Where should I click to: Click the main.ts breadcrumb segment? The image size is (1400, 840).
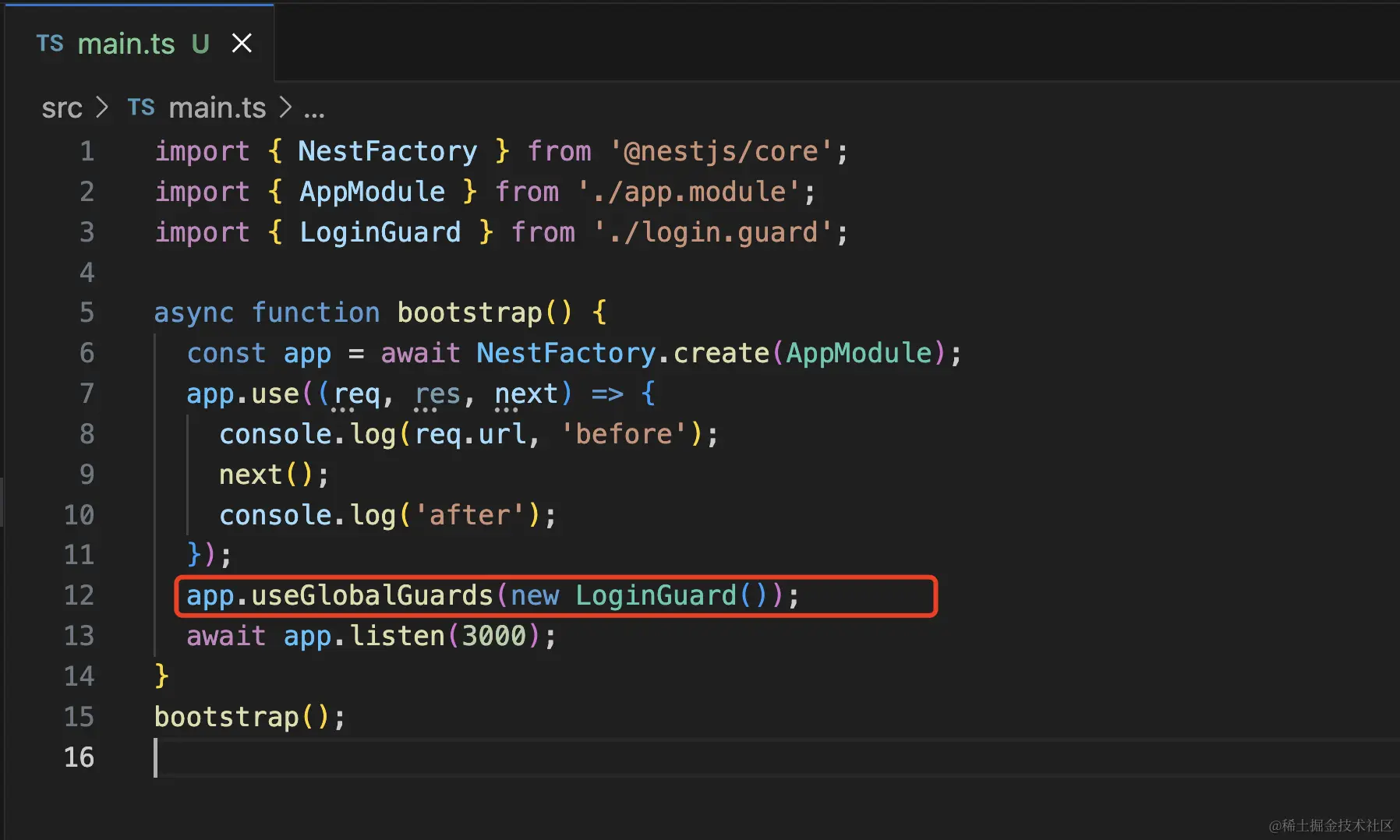click(x=217, y=108)
